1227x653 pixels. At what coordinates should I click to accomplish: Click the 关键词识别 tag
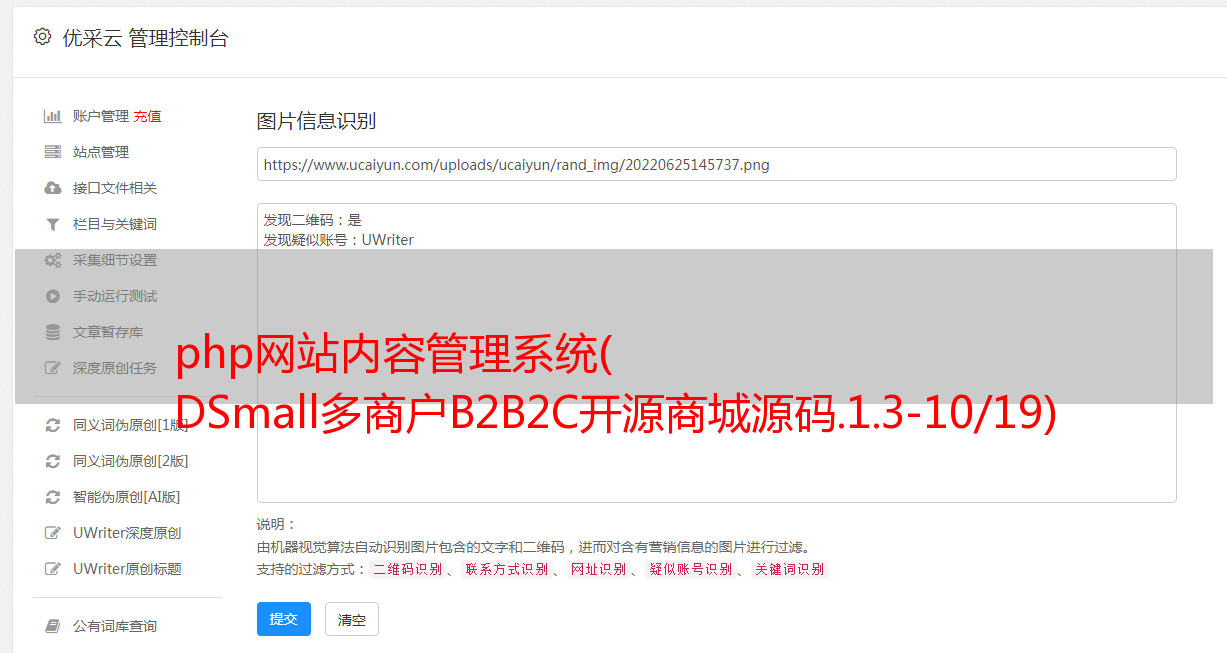(790, 569)
